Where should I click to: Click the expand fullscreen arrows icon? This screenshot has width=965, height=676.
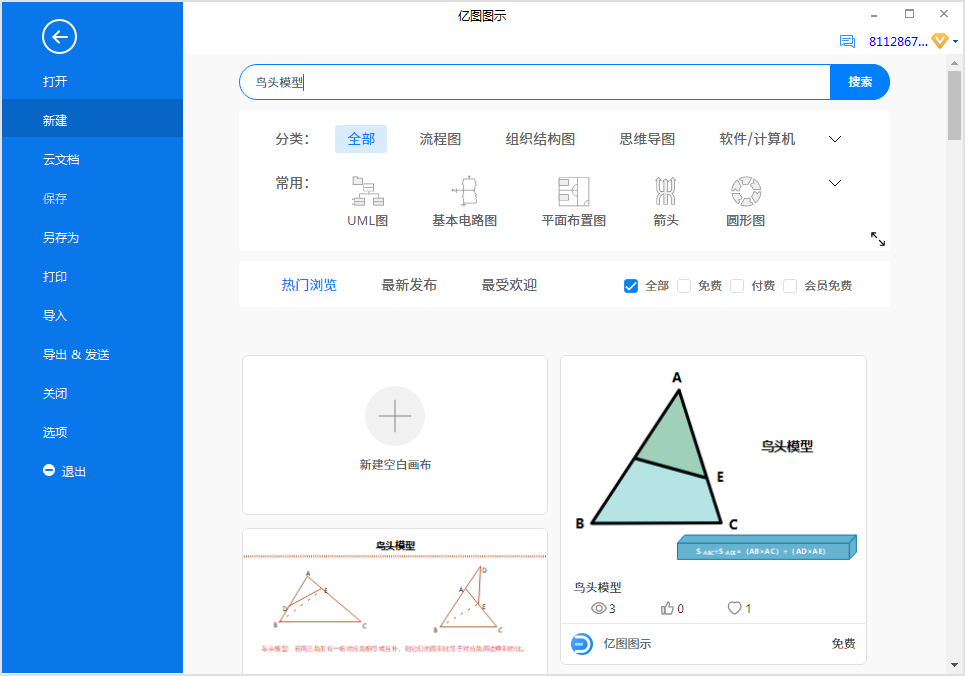pos(878,239)
